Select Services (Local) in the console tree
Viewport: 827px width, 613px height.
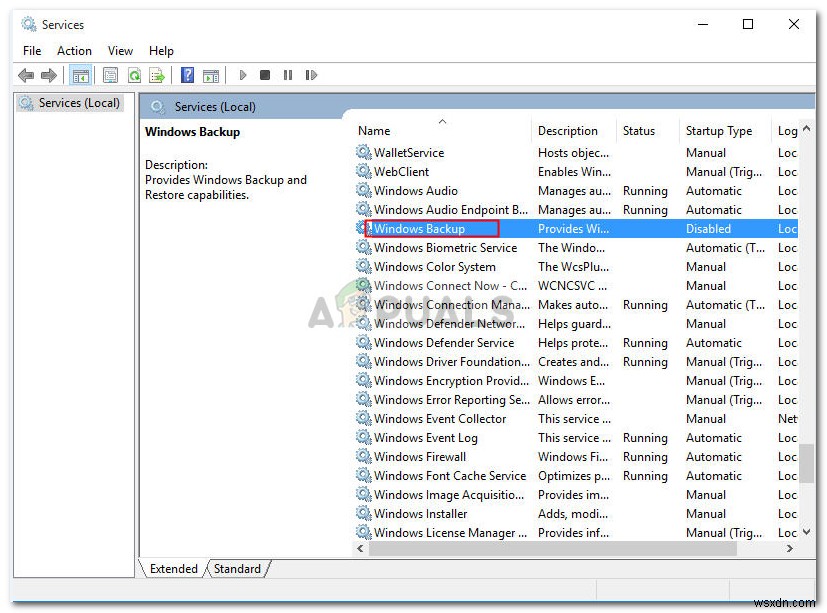(70, 103)
